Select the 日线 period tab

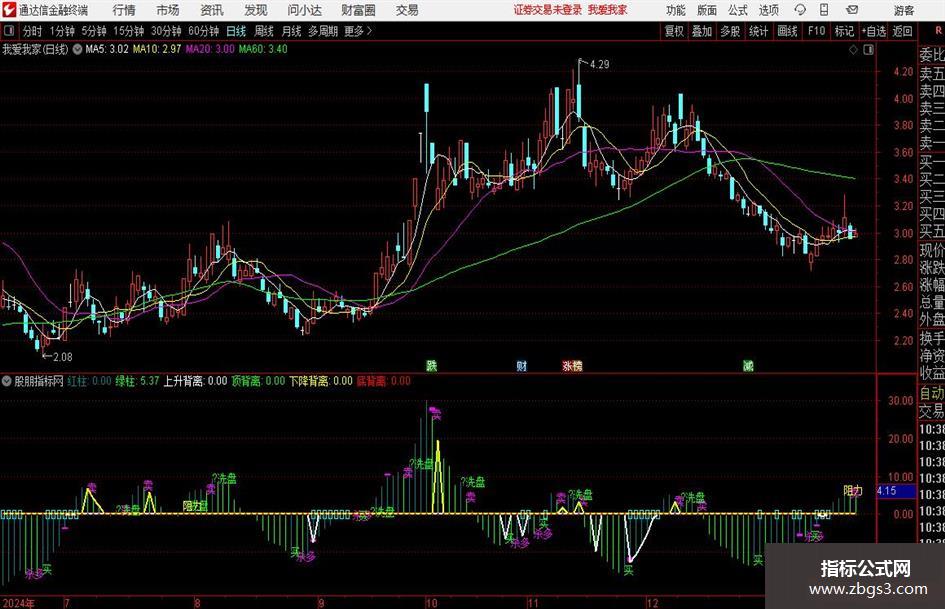236,31
